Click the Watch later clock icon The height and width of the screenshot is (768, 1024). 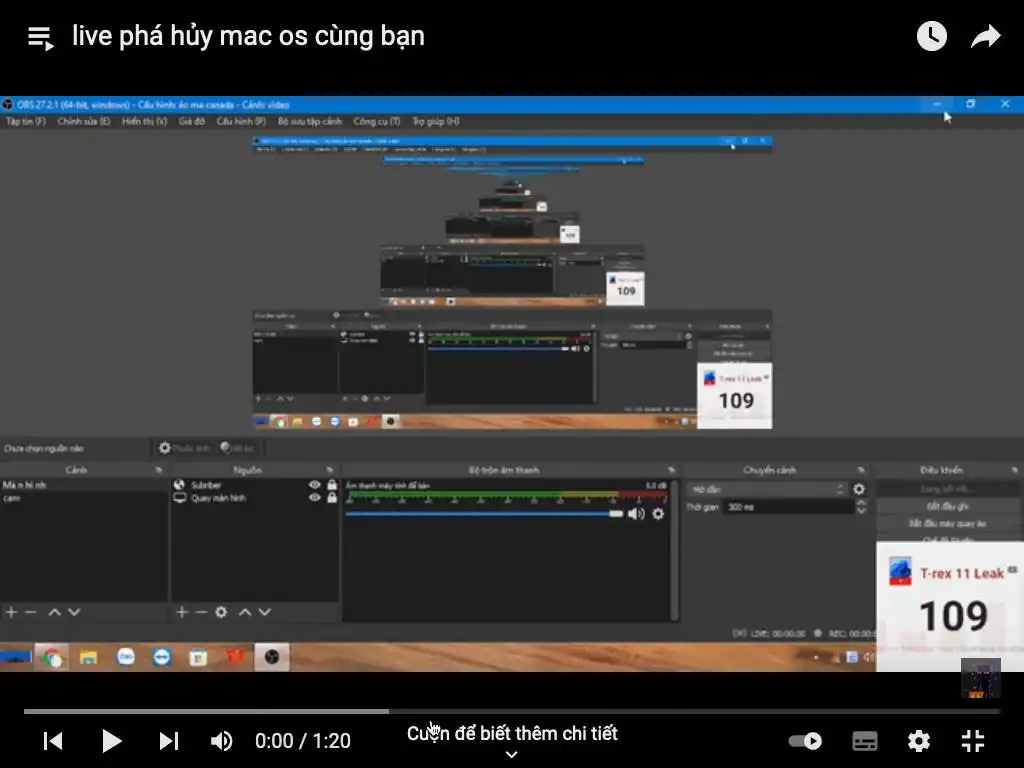931,36
